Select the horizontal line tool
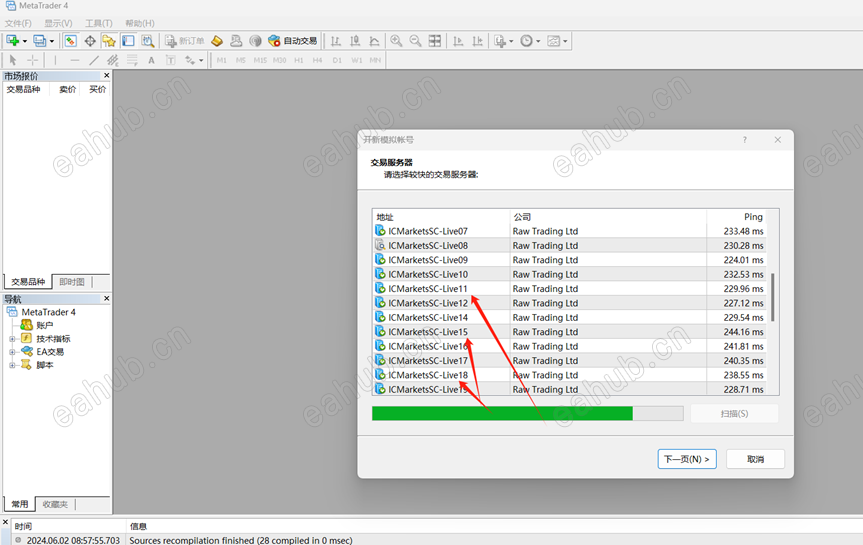The image size is (863, 545). pyautogui.click(x=75, y=60)
